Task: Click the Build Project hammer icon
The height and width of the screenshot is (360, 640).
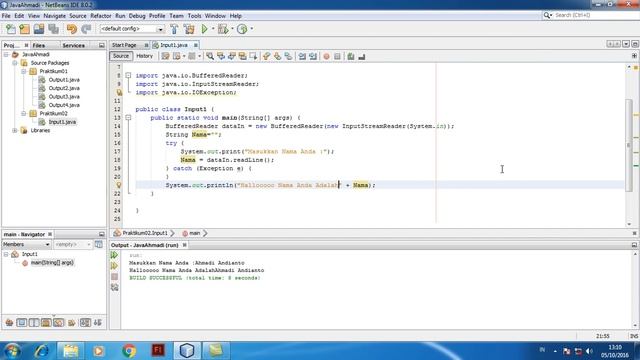Action: [x=174, y=29]
